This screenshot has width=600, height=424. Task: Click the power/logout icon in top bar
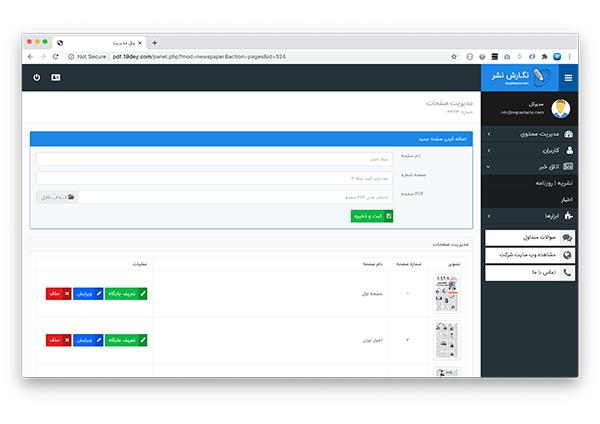coord(37,77)
